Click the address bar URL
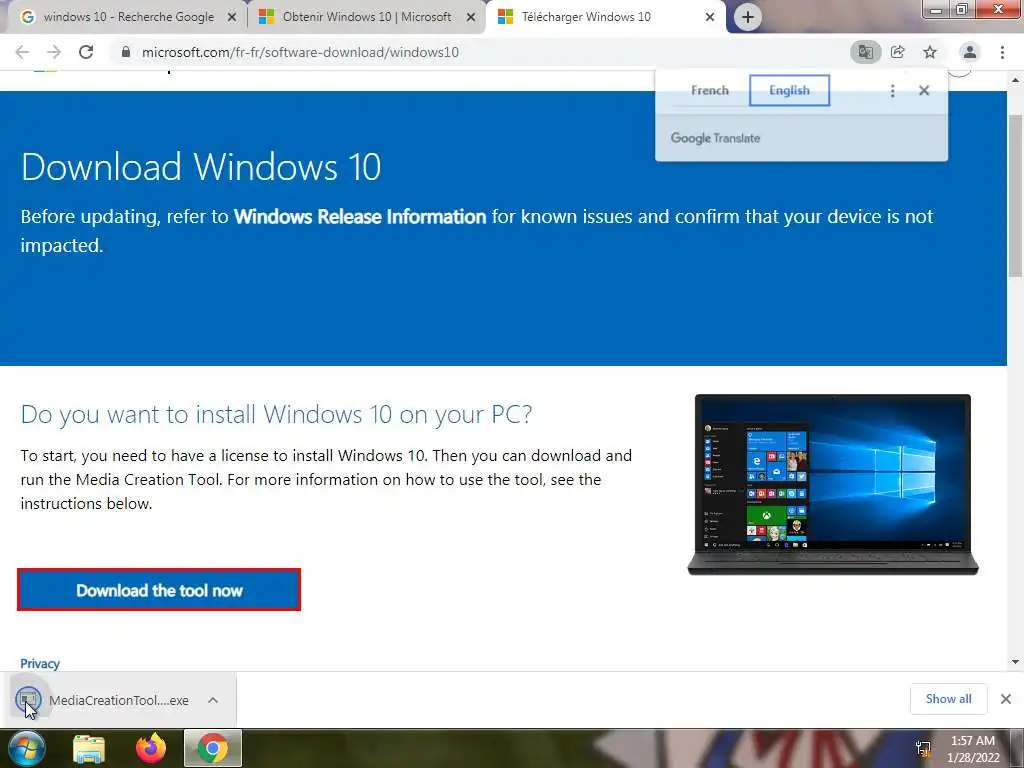Image resolution: width=1024 pixels, height=768 pixels. 300,52
